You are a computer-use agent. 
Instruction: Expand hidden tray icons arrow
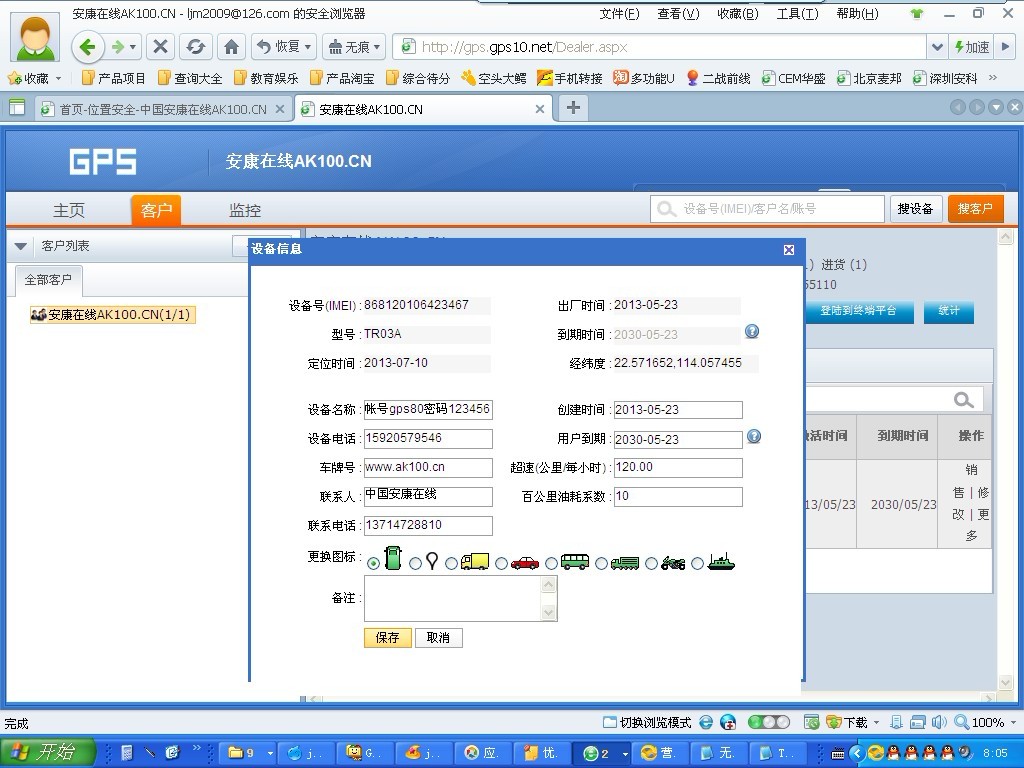tap(856, 753)
